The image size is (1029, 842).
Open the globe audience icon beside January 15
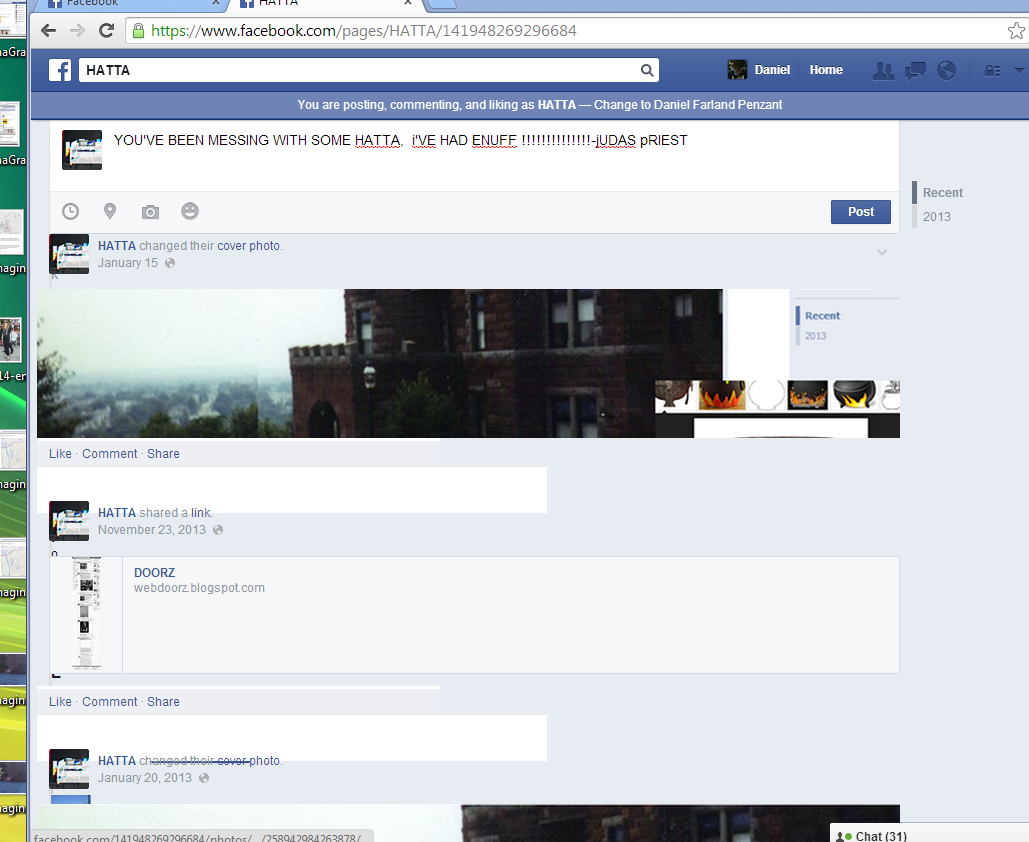(x=170, y=263)
